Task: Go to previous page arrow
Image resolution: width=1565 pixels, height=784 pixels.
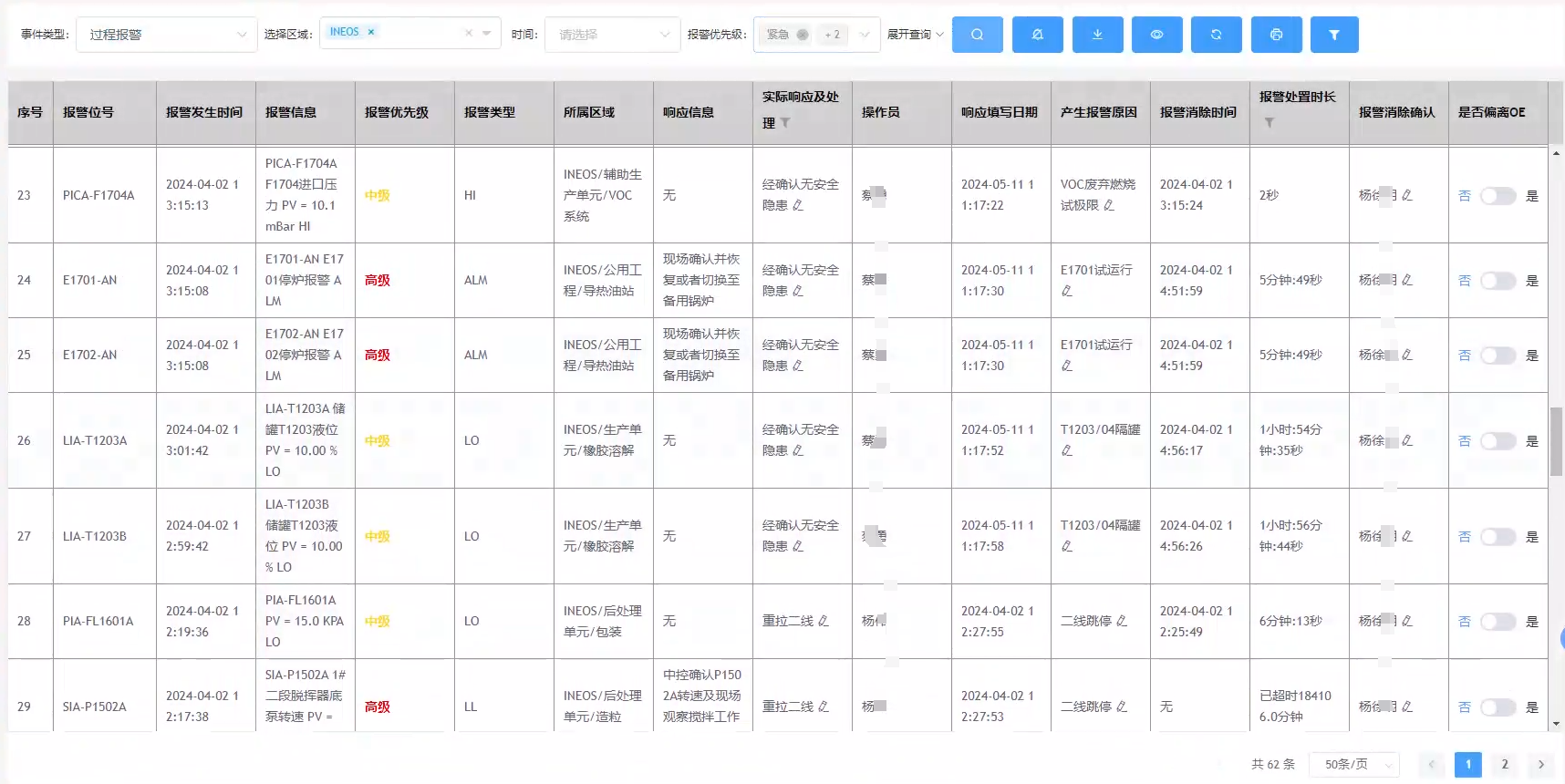Action: pos(1432,764)
